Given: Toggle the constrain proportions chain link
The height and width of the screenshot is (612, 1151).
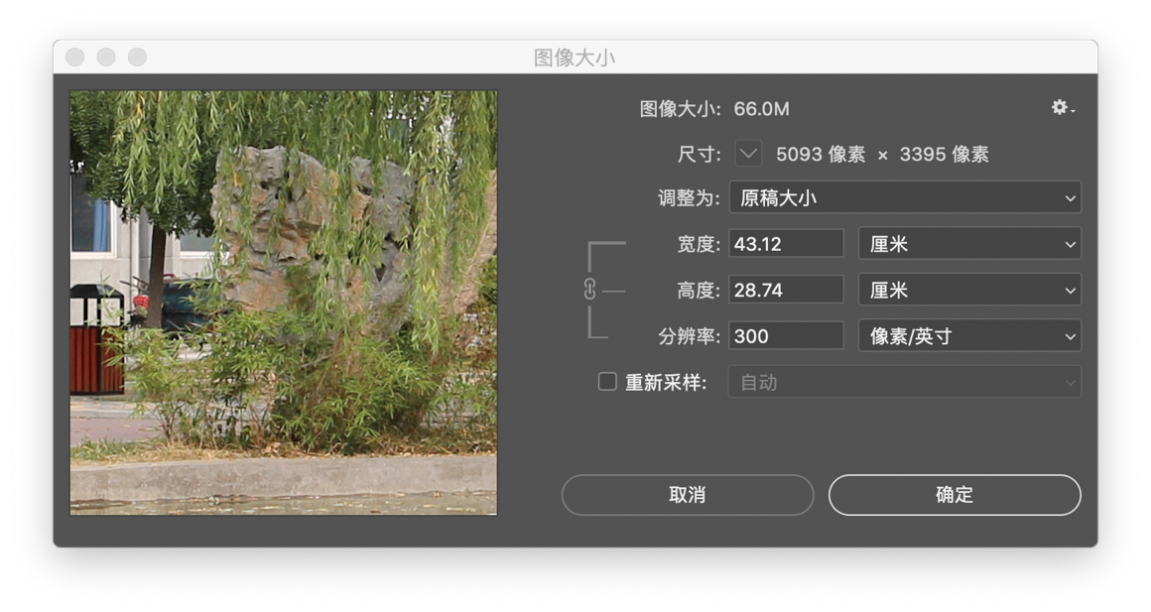Looking at the screenshot, I should pos(589,289).
